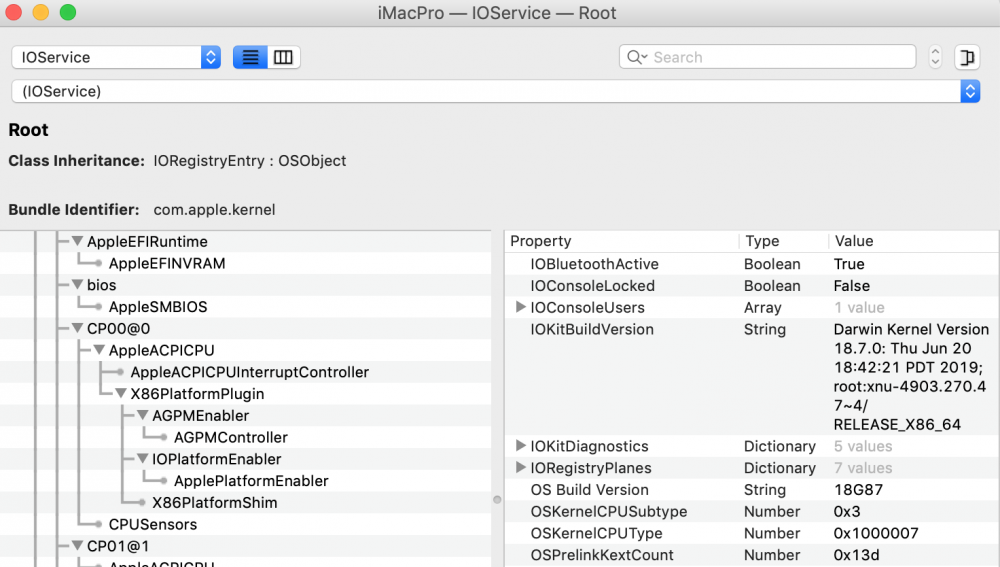Click the IORegistryEntry : OSObject inheritance text
The height and width of the screenshot is (567, 1000).
pos(249,161)
